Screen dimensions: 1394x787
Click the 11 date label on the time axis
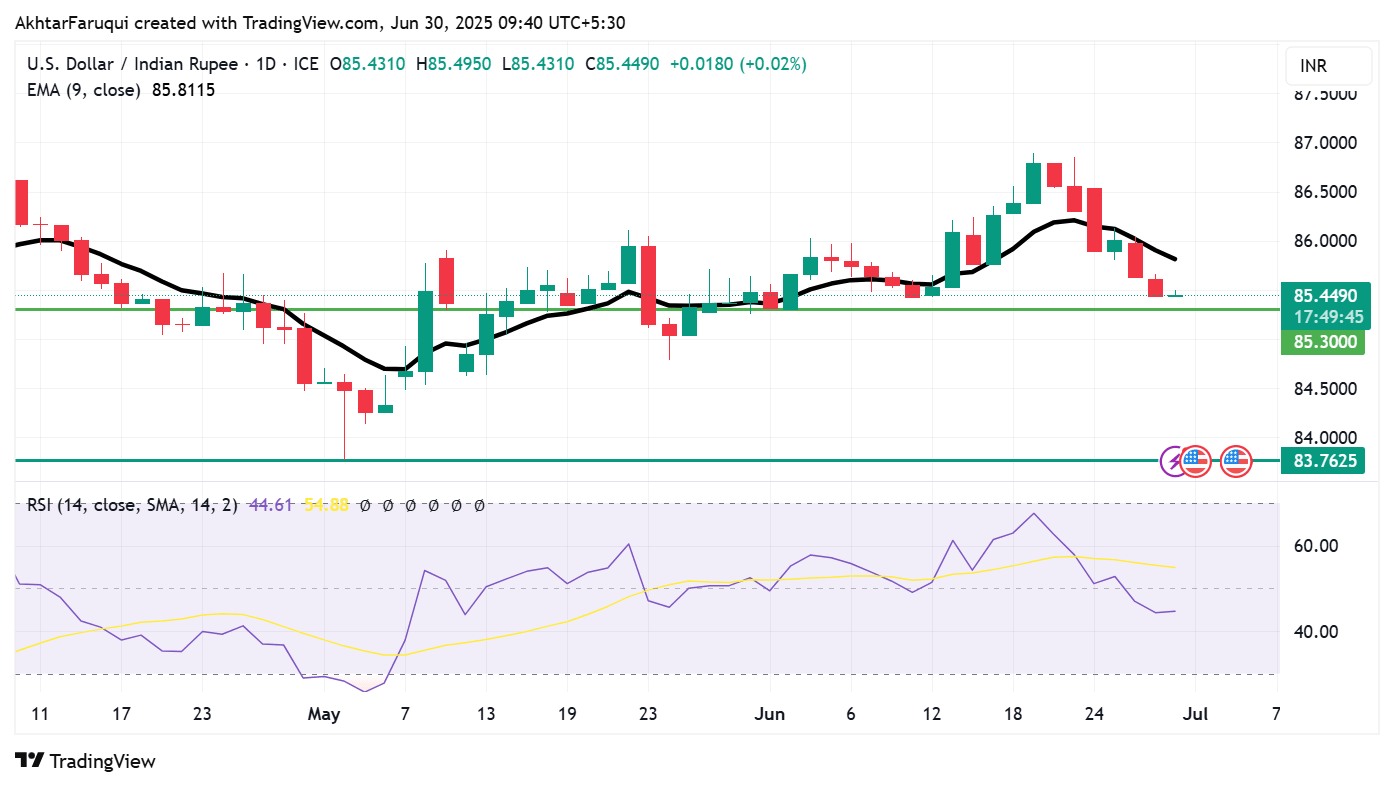click(x=41, y=714)
